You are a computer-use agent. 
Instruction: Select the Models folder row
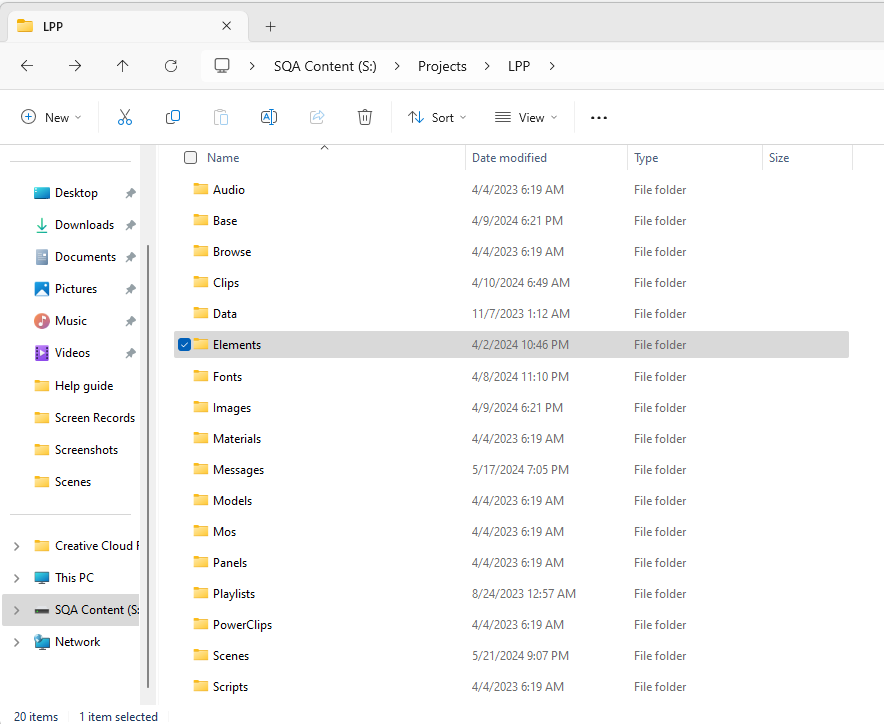[x=511, y=501]
